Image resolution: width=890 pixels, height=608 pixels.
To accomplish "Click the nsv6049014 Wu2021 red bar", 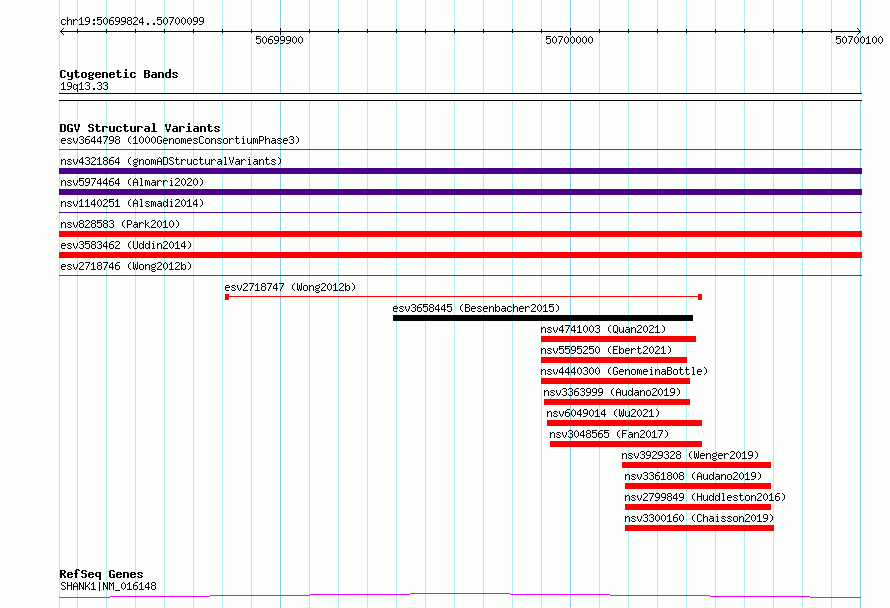I will point(624,423).
